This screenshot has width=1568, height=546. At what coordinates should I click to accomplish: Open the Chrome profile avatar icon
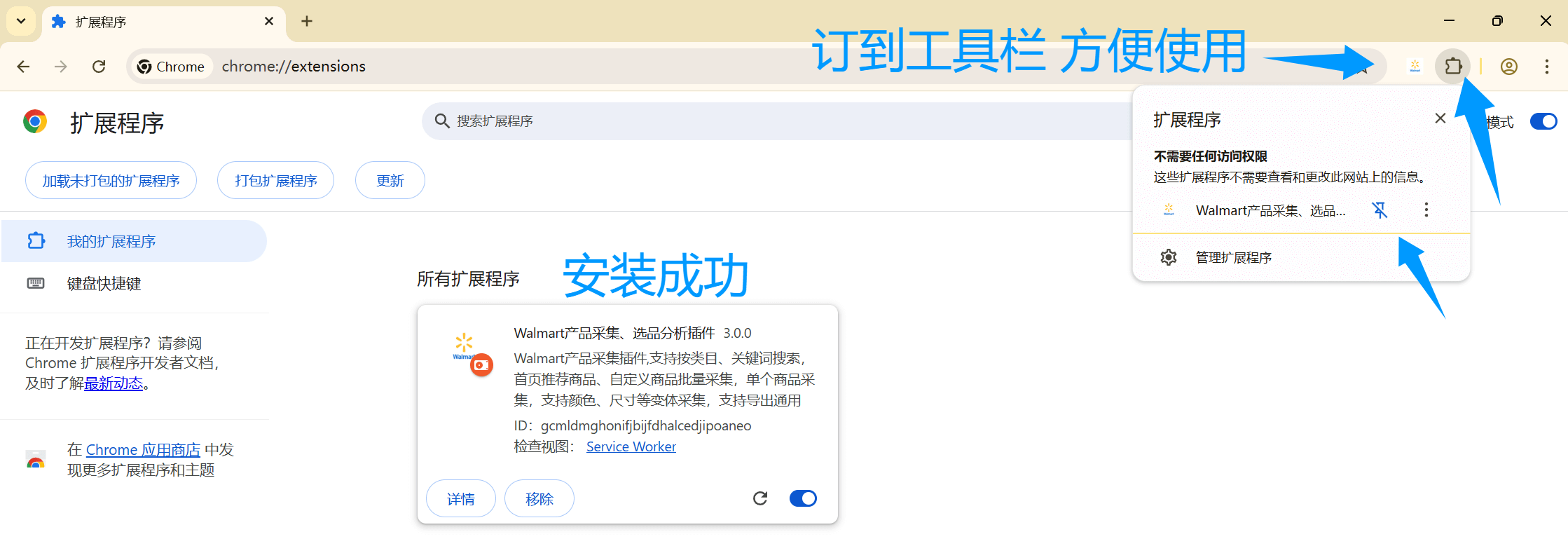[x=1509, y=67]
